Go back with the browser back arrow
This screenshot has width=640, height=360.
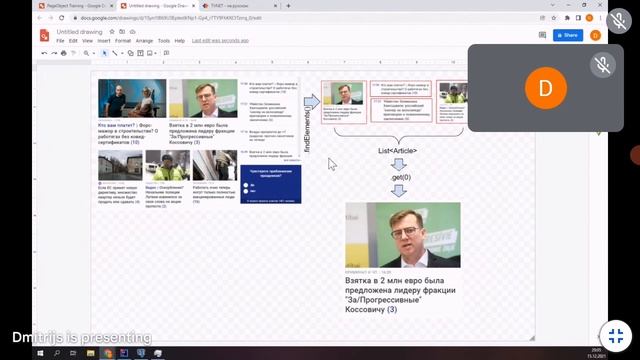(40, 18)
